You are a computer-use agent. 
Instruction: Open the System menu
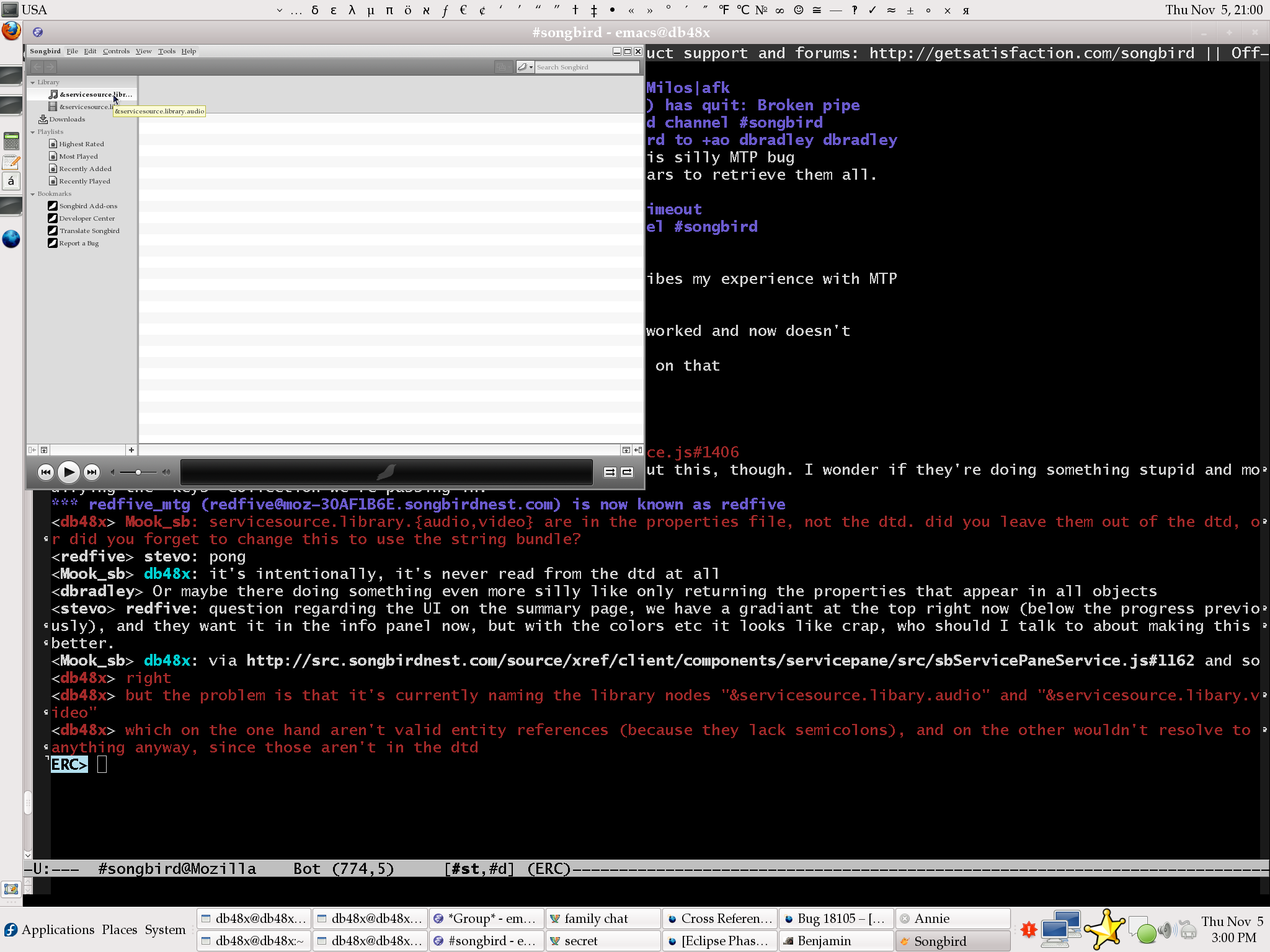[165, 930]
